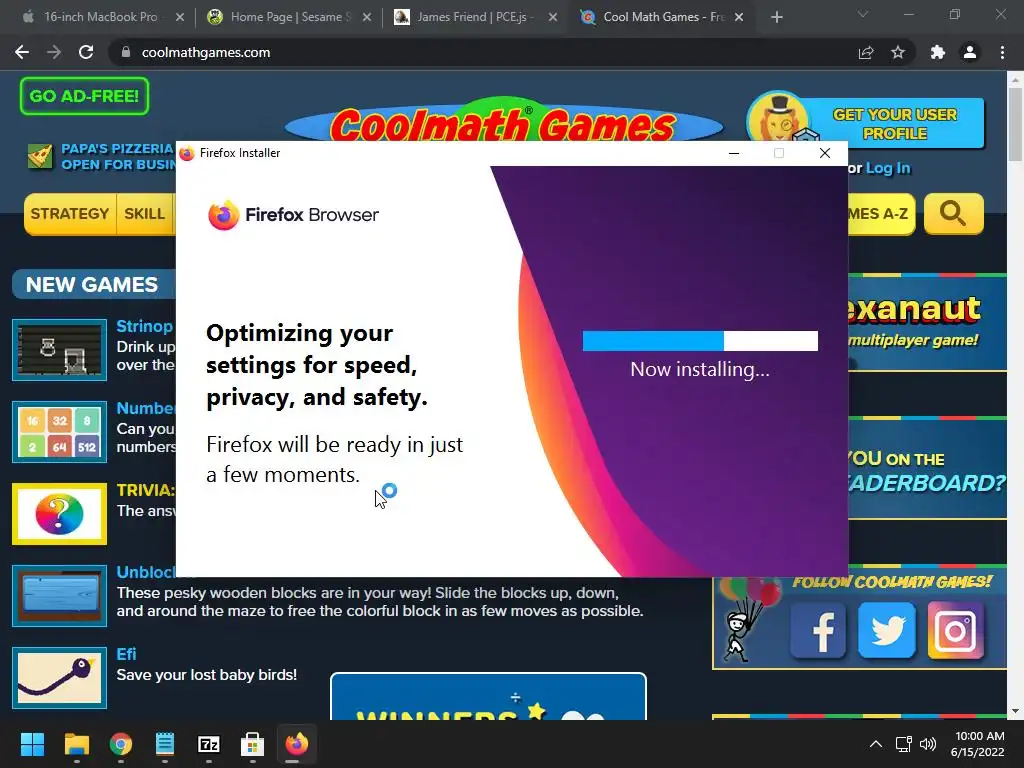Close the Sesame Home Page tab
This screenshot has width=1024, height=768.
tap(367, 17)
